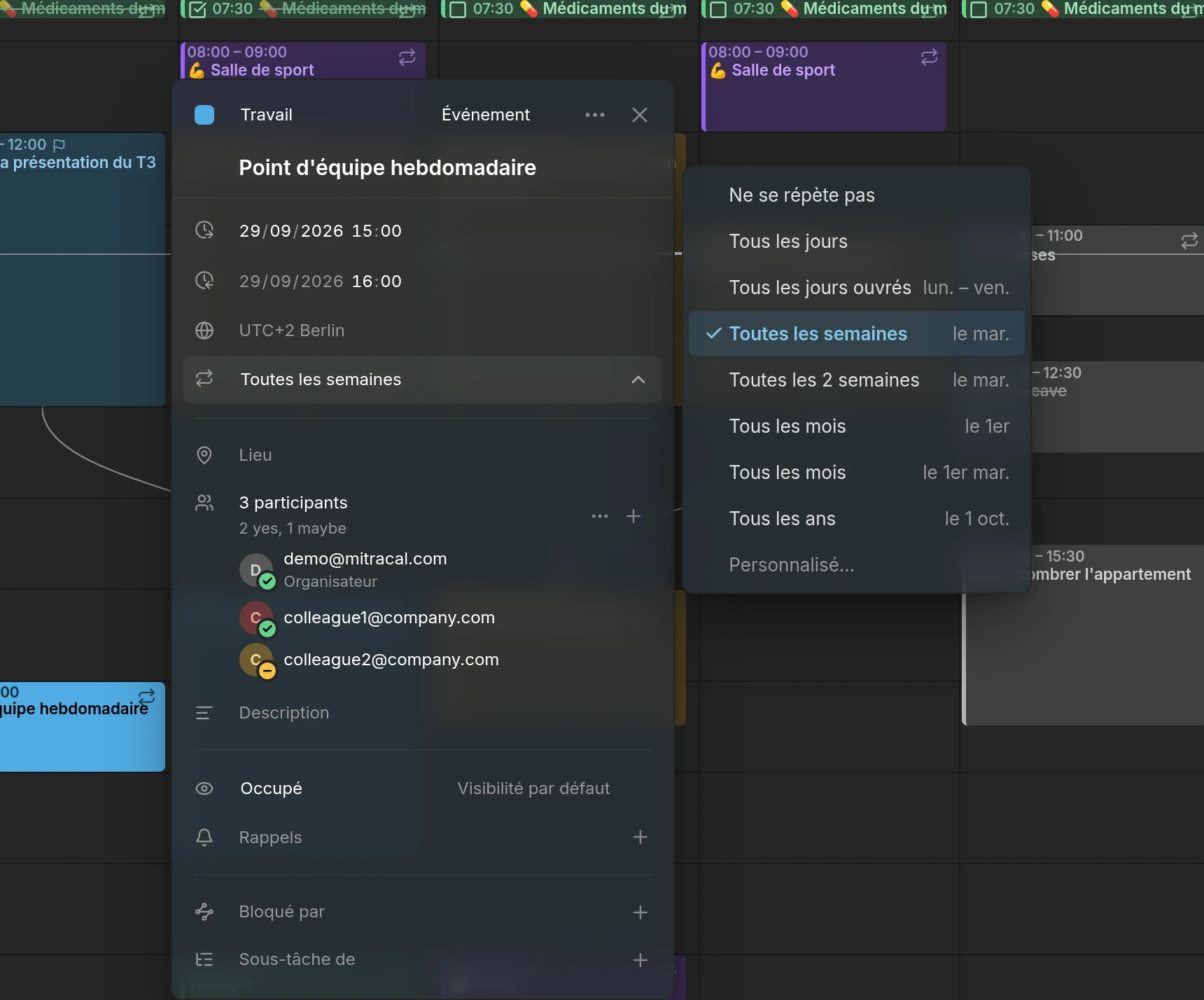Select Tous les mois le 1er
1204x1000 pixels.
point(857,426)
